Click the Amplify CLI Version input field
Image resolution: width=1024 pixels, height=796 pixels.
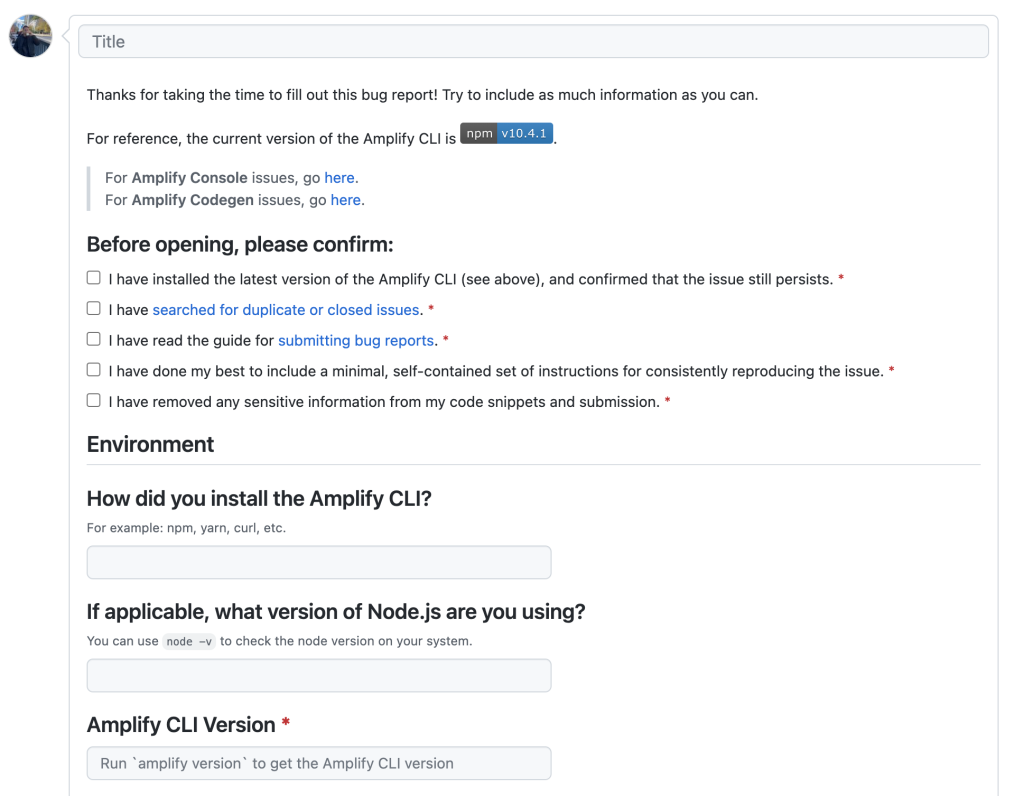coord(318,763)
